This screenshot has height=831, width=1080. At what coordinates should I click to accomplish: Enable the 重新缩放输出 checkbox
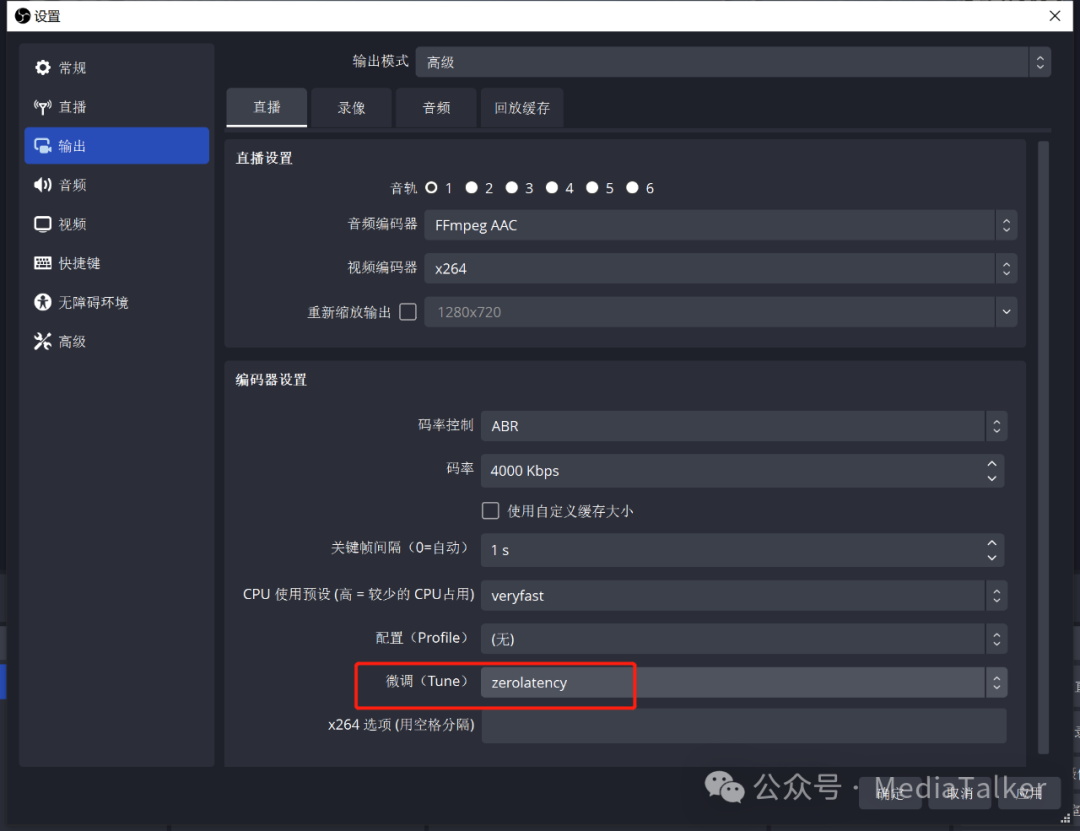click(x=408, y=312)
